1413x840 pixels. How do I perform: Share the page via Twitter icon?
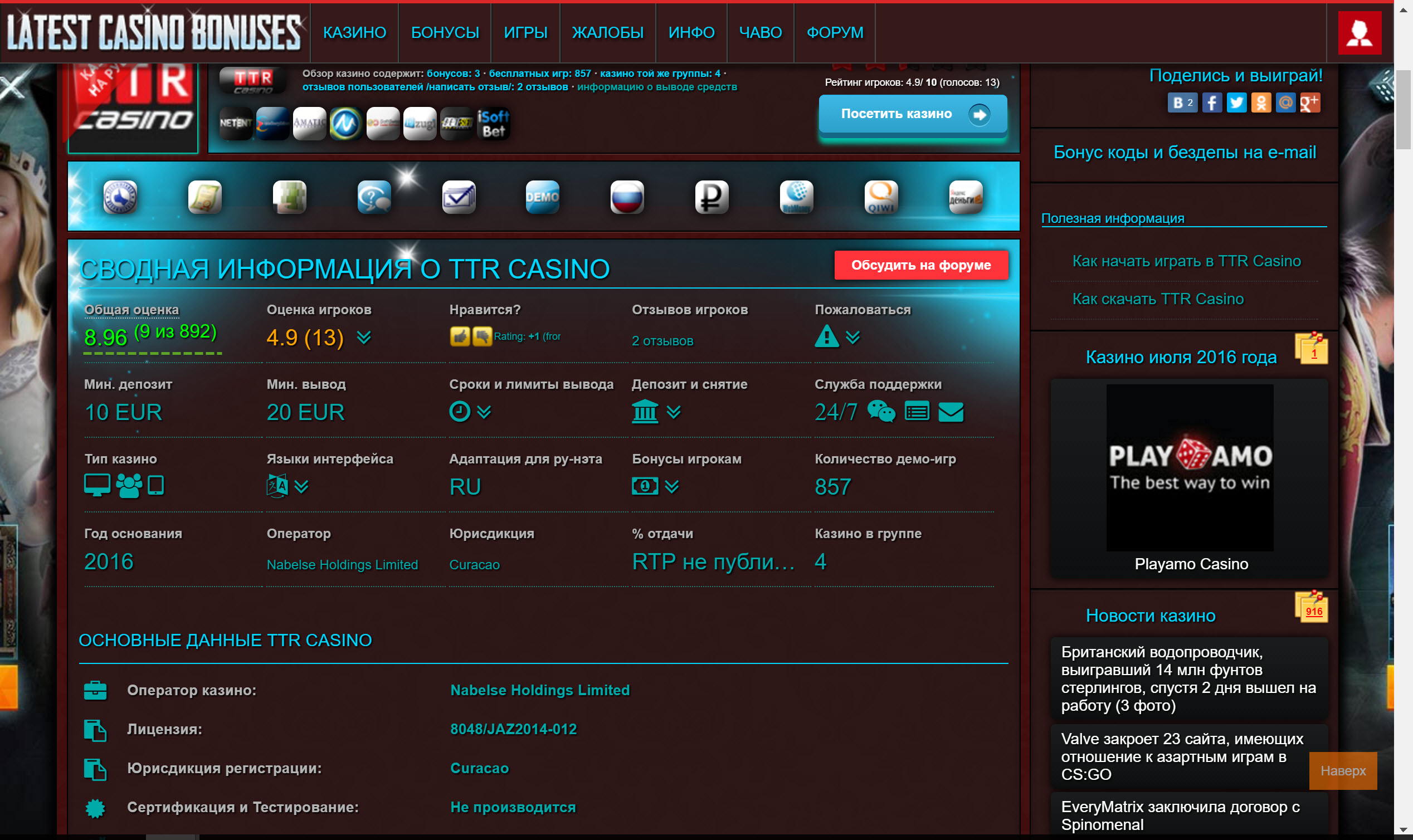[1236, 103]
